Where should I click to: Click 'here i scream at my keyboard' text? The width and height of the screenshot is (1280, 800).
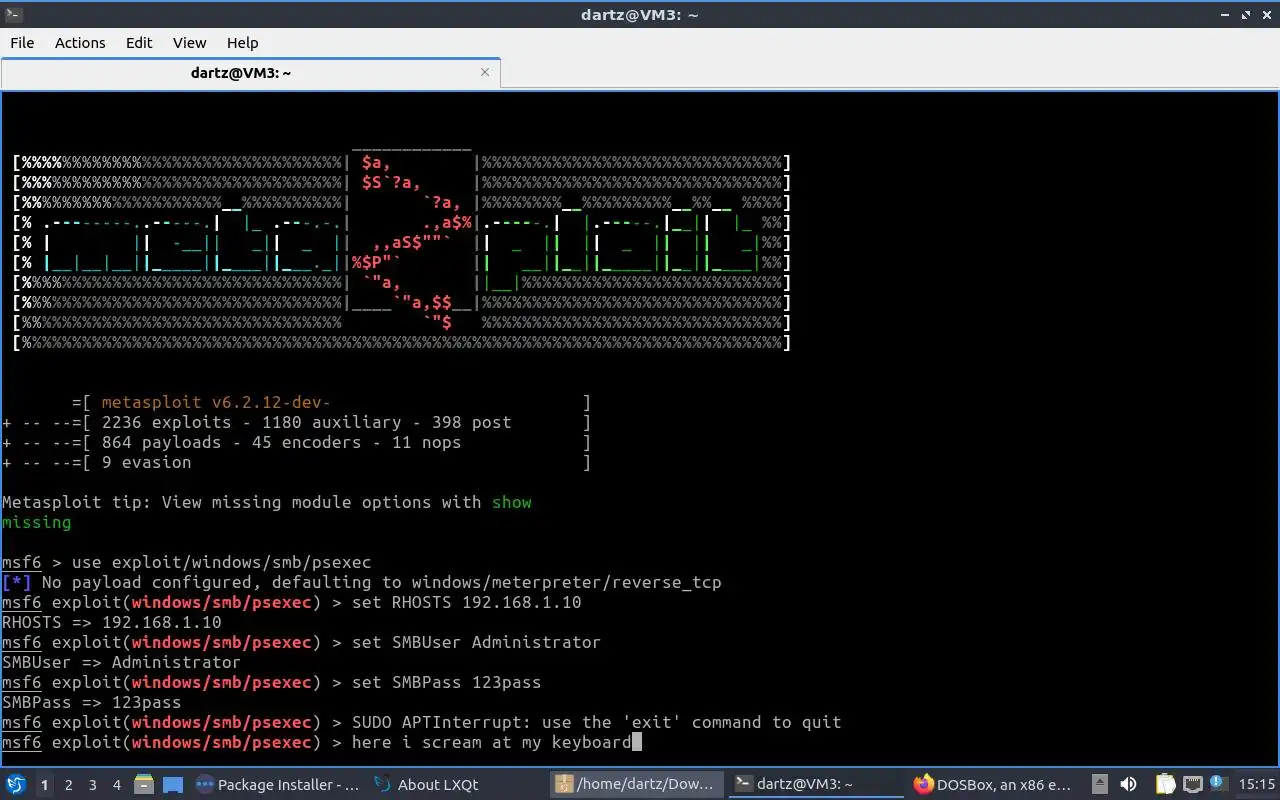[x=491, y=742]
